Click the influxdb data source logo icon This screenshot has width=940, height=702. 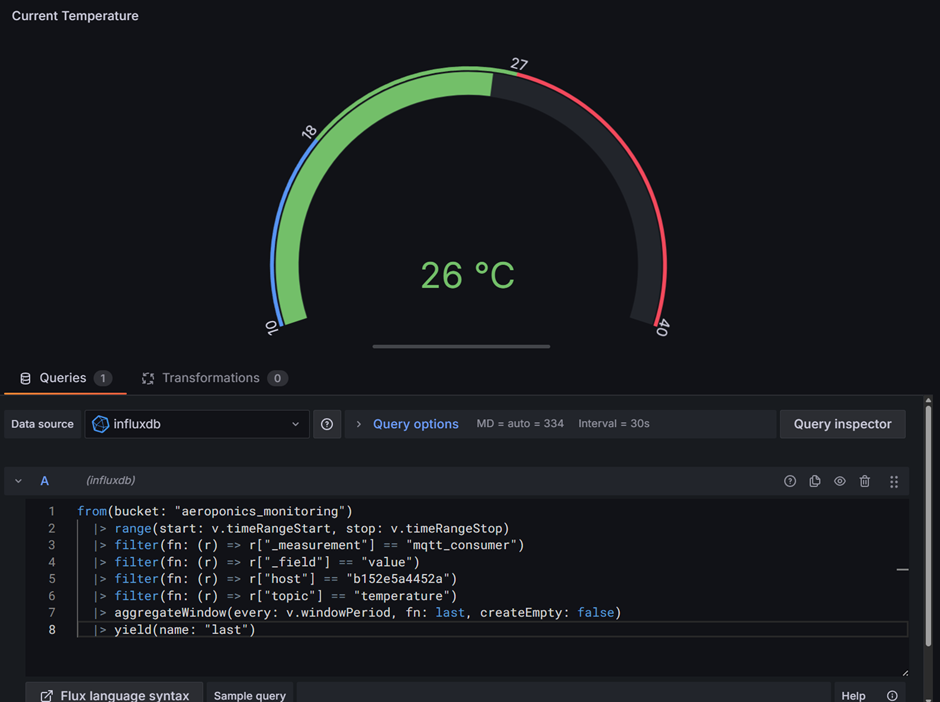[100, 424]
